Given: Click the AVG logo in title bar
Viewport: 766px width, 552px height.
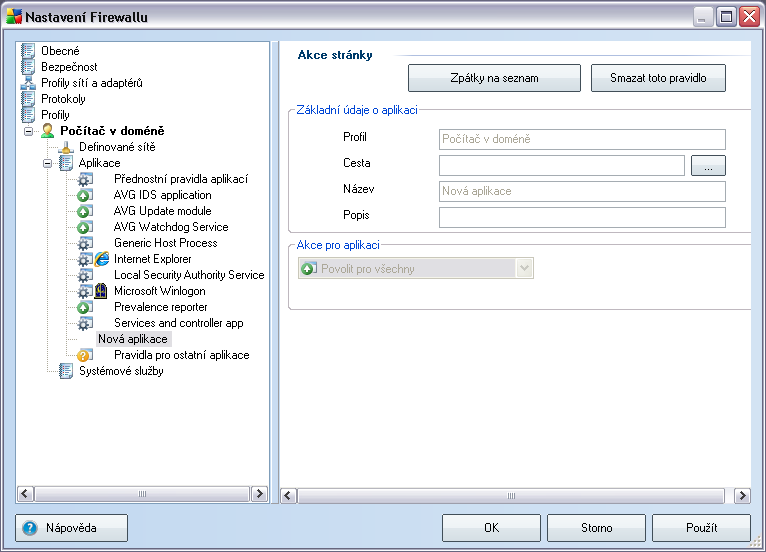Looking at the screenshot, I should coord(14,17).
